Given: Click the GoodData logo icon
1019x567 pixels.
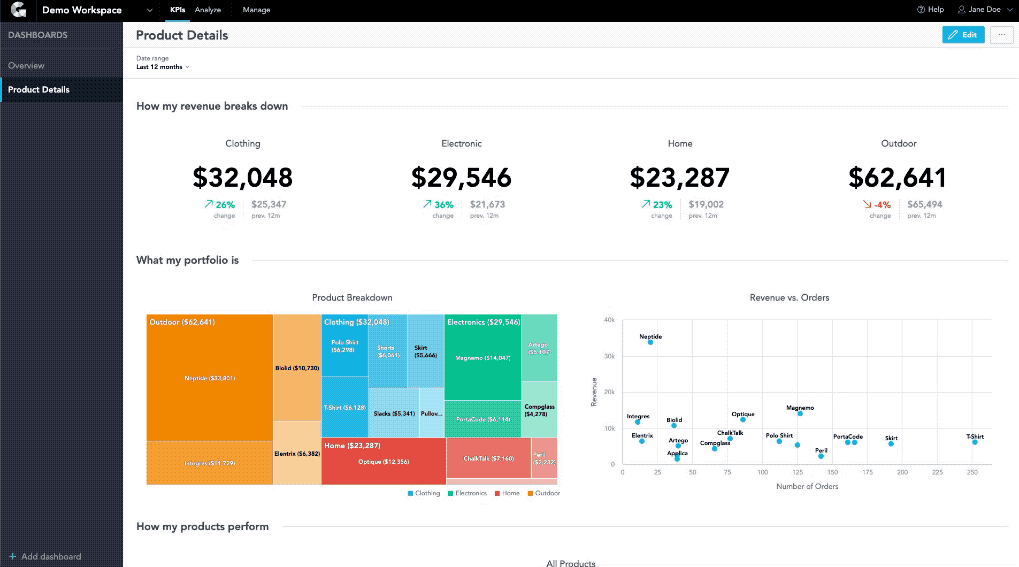Looking at the screenshot, I should 18,10.
